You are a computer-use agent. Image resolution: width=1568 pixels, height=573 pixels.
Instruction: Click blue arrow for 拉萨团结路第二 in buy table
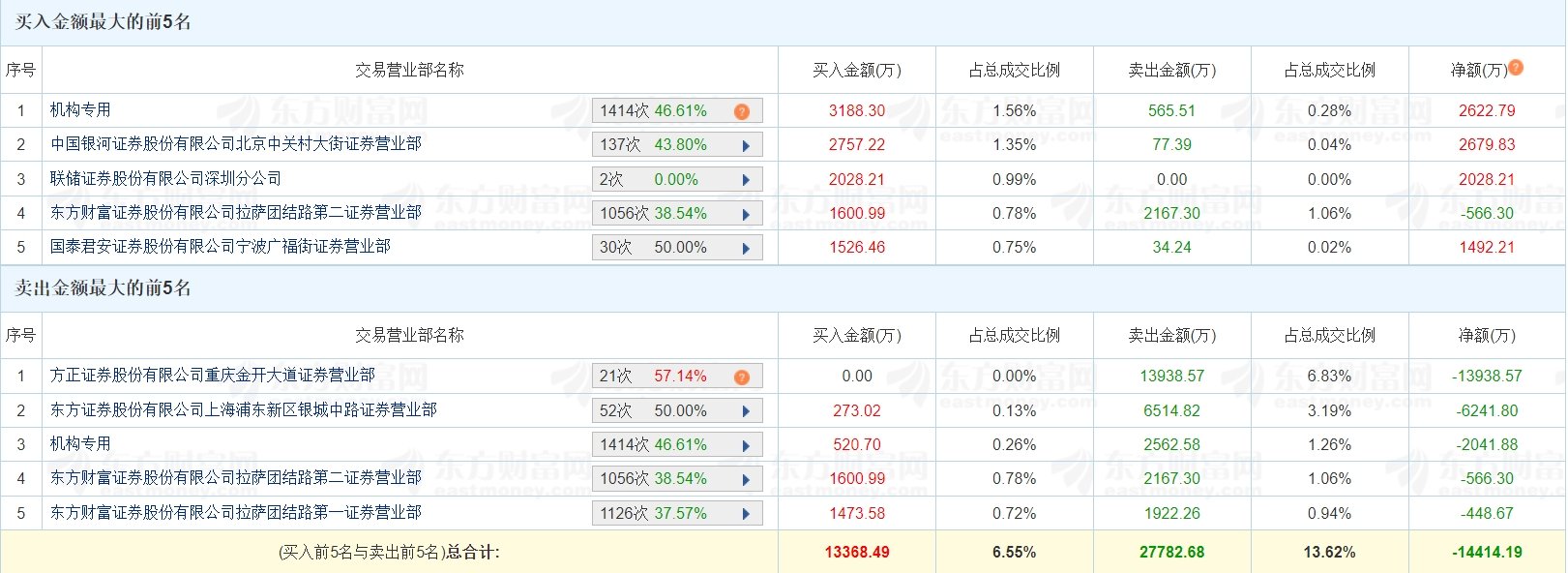pyautogui.click(x=746, y=214)
